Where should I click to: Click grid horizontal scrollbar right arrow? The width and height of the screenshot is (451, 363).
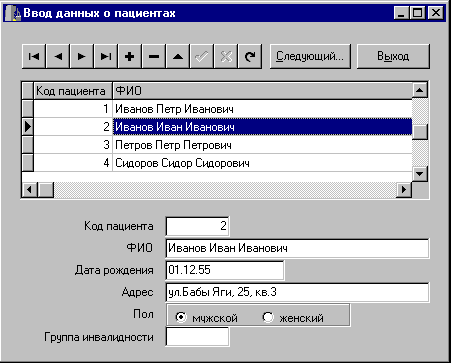pyautogui.click(x=404, y=190)
